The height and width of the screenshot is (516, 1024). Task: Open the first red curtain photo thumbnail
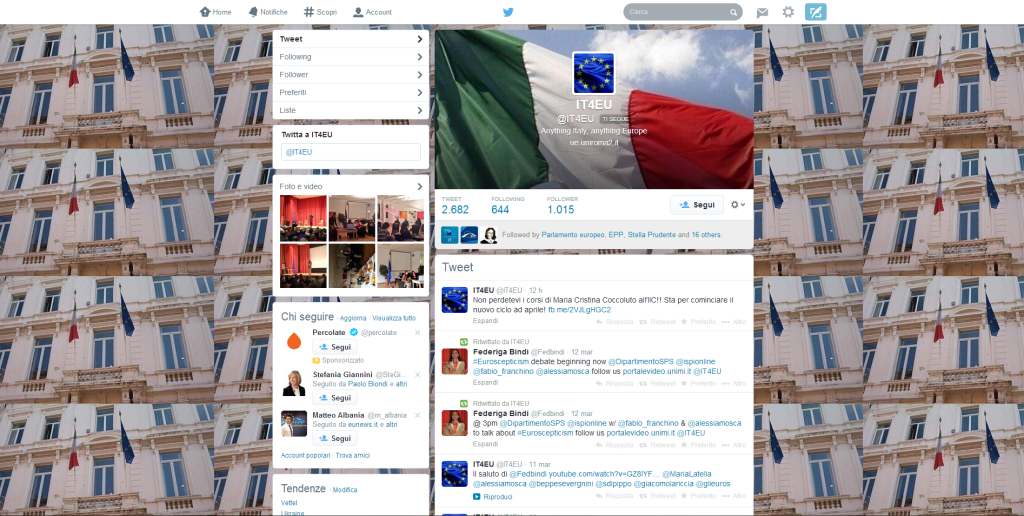pos(303,218)
